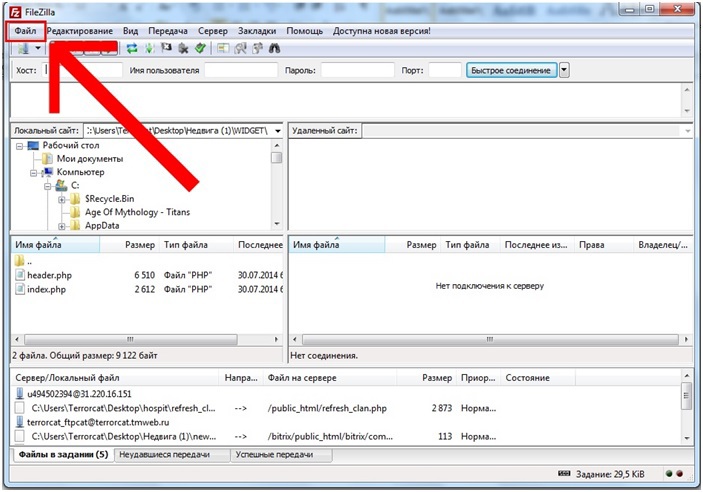Expand the AppData folder node
This screenshot has height=492, width=703.
(x=61, y=226)
